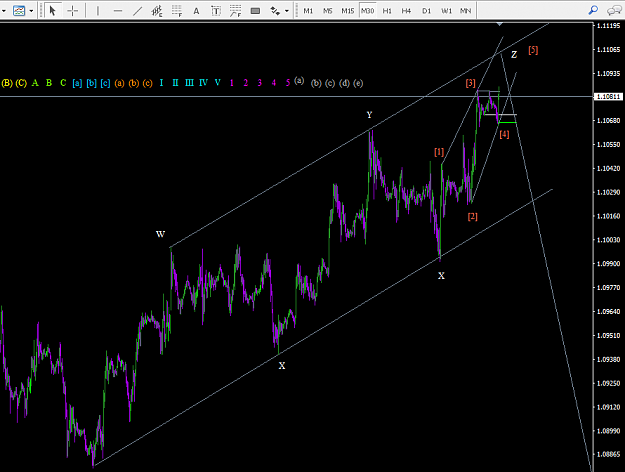Select the blue [a] wave label
The height and width of the screenshot is (472, 625).
click(77, 83)
